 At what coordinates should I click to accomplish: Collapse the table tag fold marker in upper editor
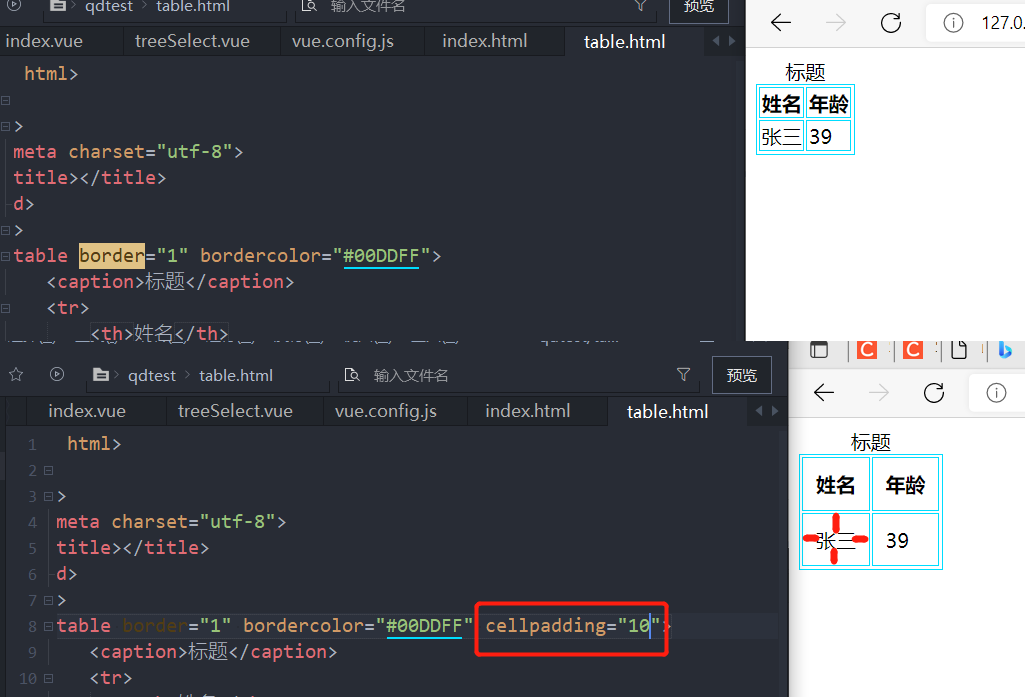coord(5,256)
